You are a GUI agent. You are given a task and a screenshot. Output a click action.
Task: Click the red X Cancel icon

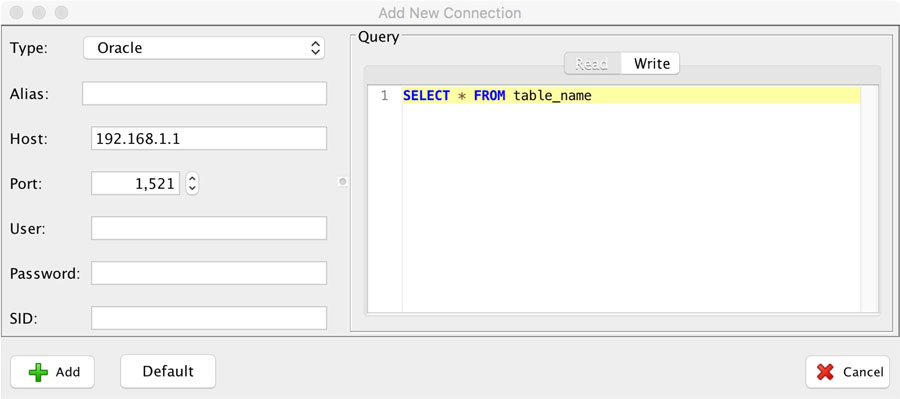(825, 372)
